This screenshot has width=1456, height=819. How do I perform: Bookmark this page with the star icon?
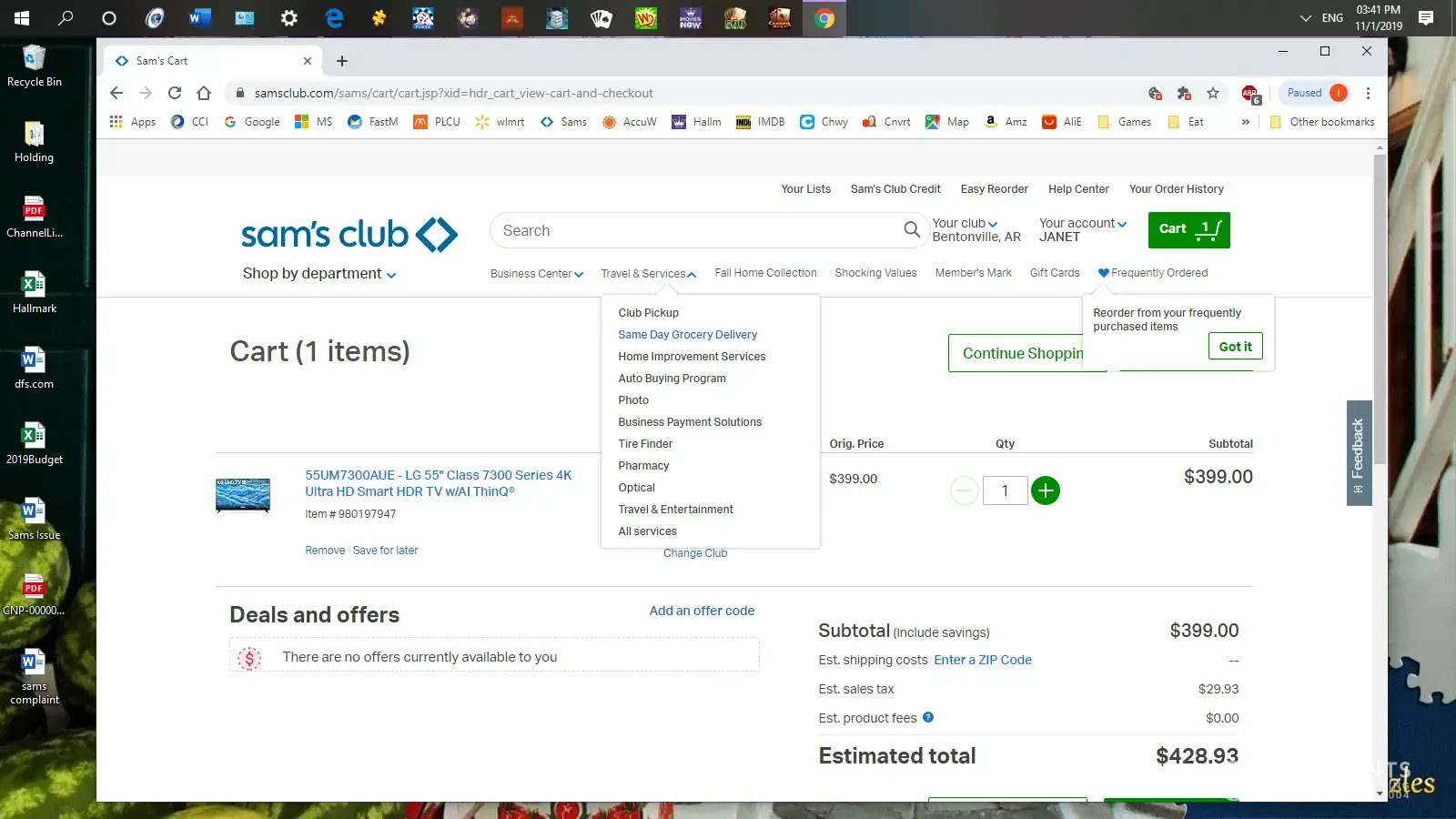pos(1212,93)
